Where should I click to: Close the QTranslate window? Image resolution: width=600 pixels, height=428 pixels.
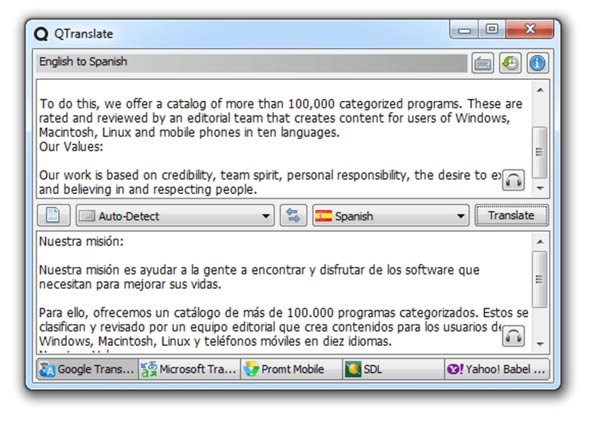(530, 29)
